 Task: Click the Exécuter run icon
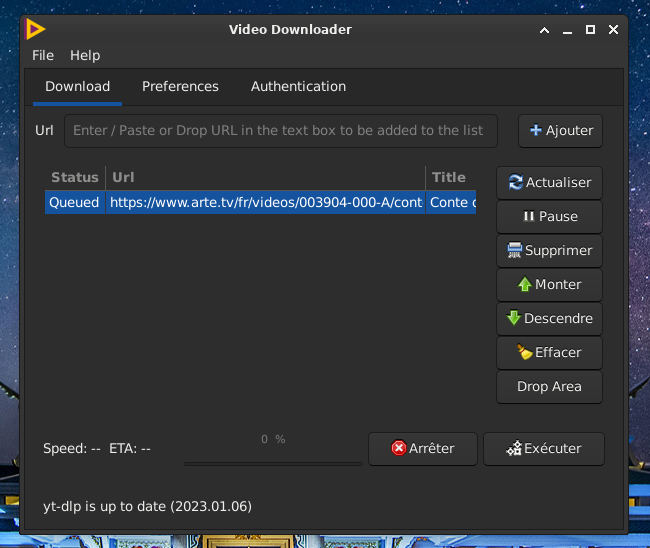pyautogui.click(x=514, y=449)
